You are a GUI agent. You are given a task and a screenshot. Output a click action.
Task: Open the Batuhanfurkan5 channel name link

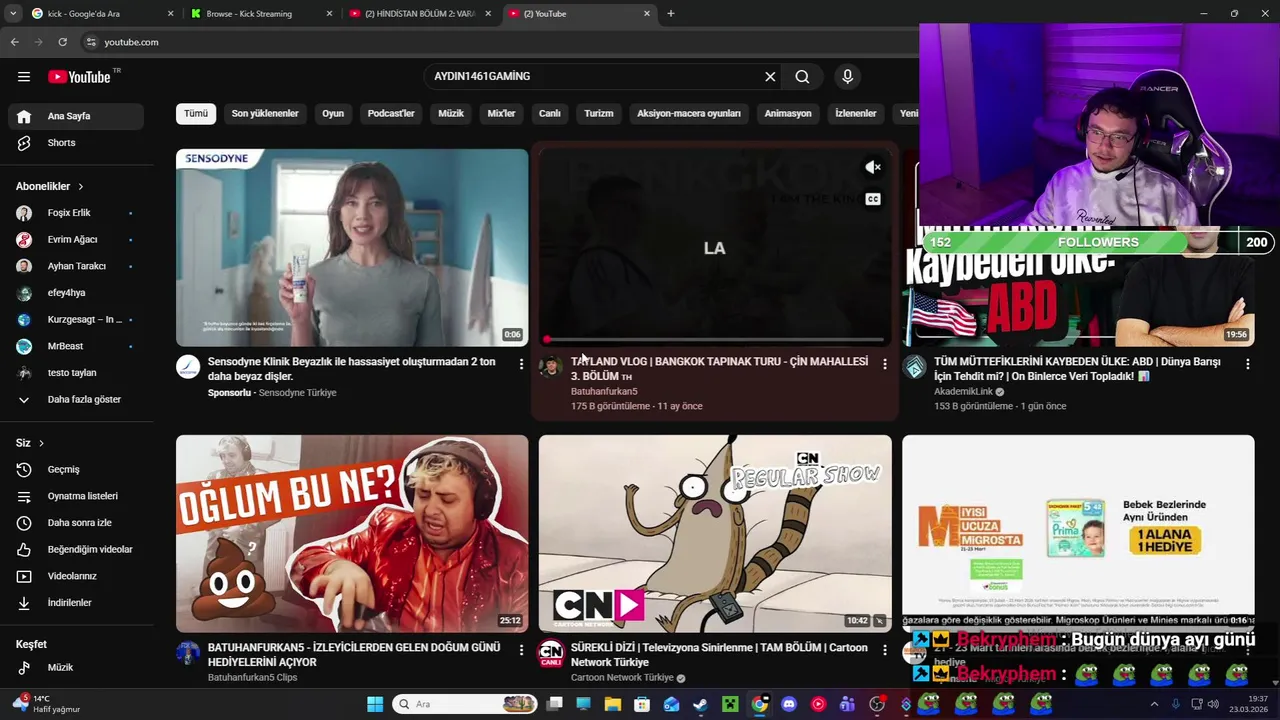click(x=604, y=392)
